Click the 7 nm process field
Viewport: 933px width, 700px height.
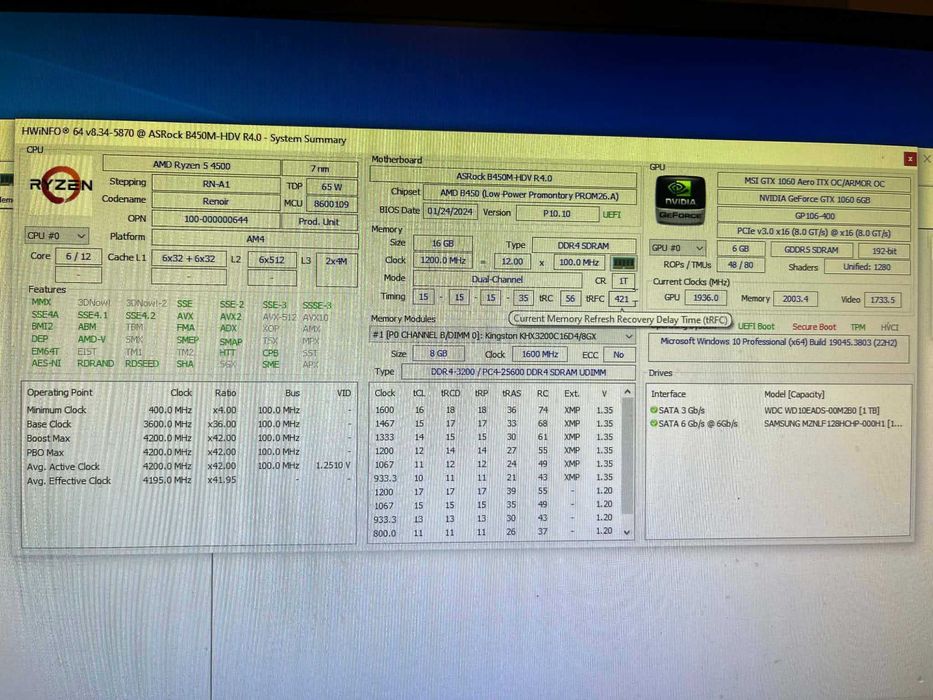[320, 168]
